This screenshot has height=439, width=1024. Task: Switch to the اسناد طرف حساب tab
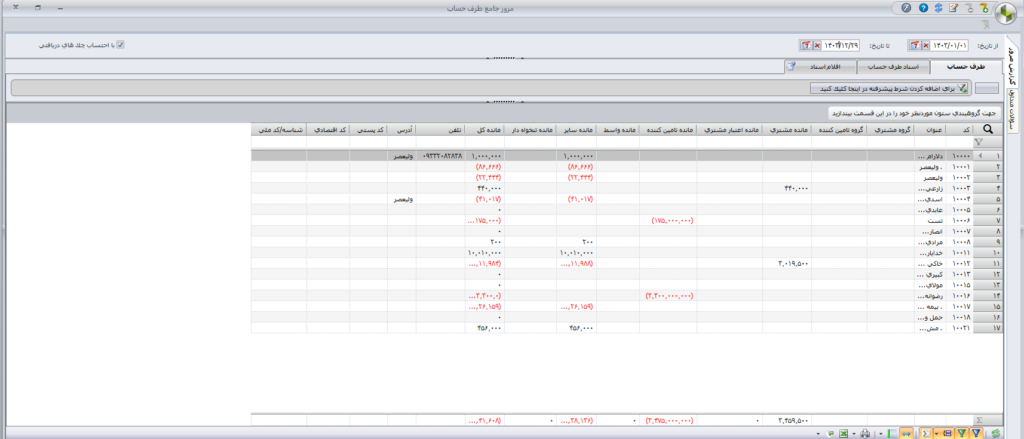click(x=893, y=67)
